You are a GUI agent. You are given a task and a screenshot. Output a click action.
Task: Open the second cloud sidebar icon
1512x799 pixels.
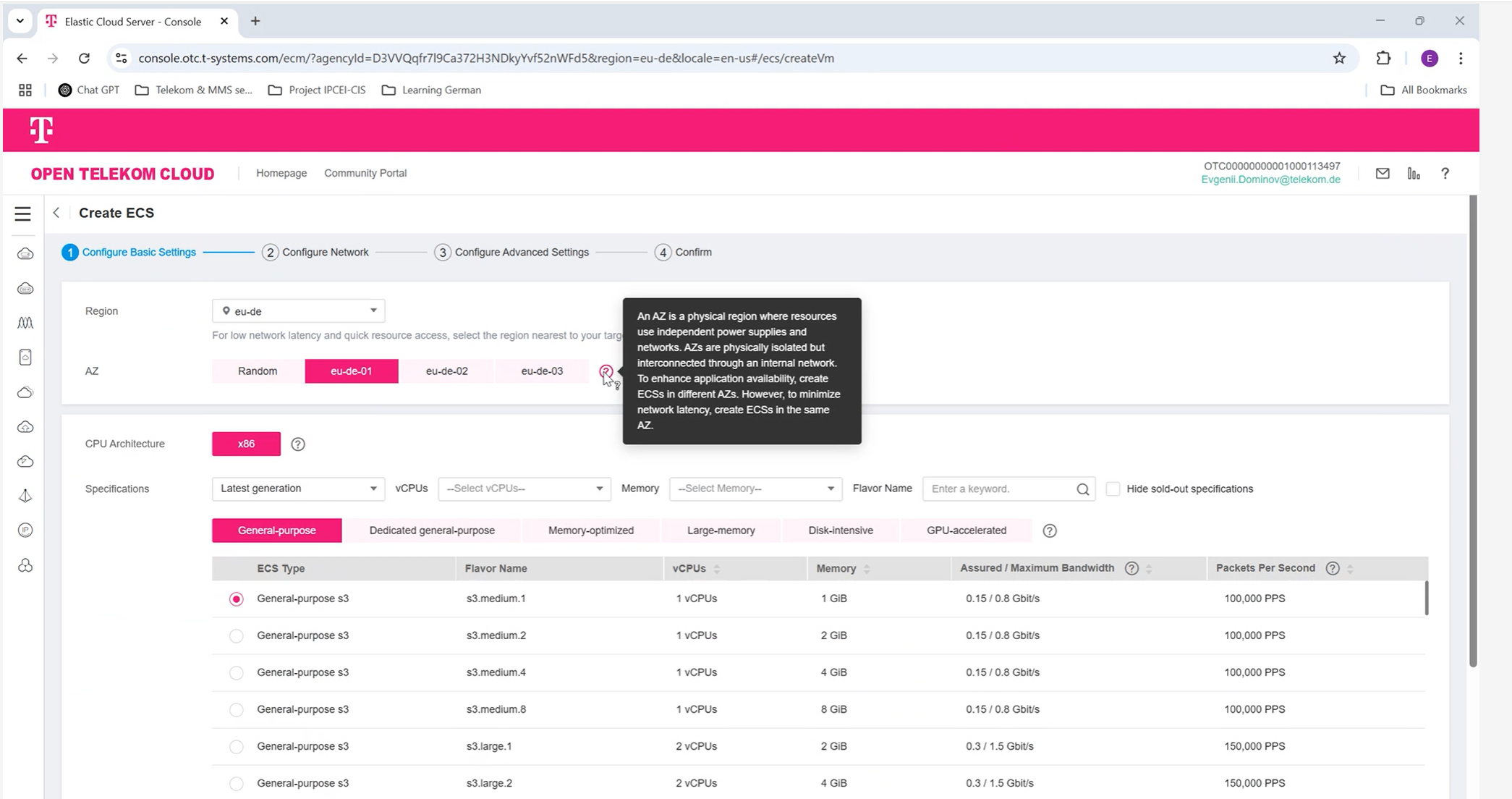point(25,289)
